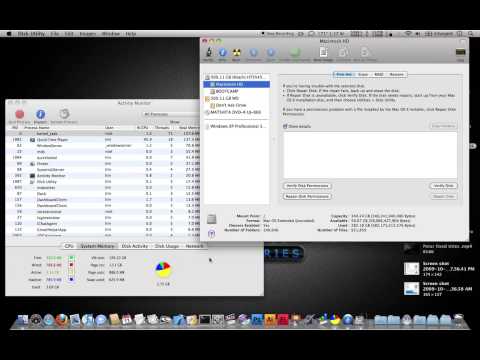Click the Convert toolbar icon
480x360 pixels.
coord(343,52)
